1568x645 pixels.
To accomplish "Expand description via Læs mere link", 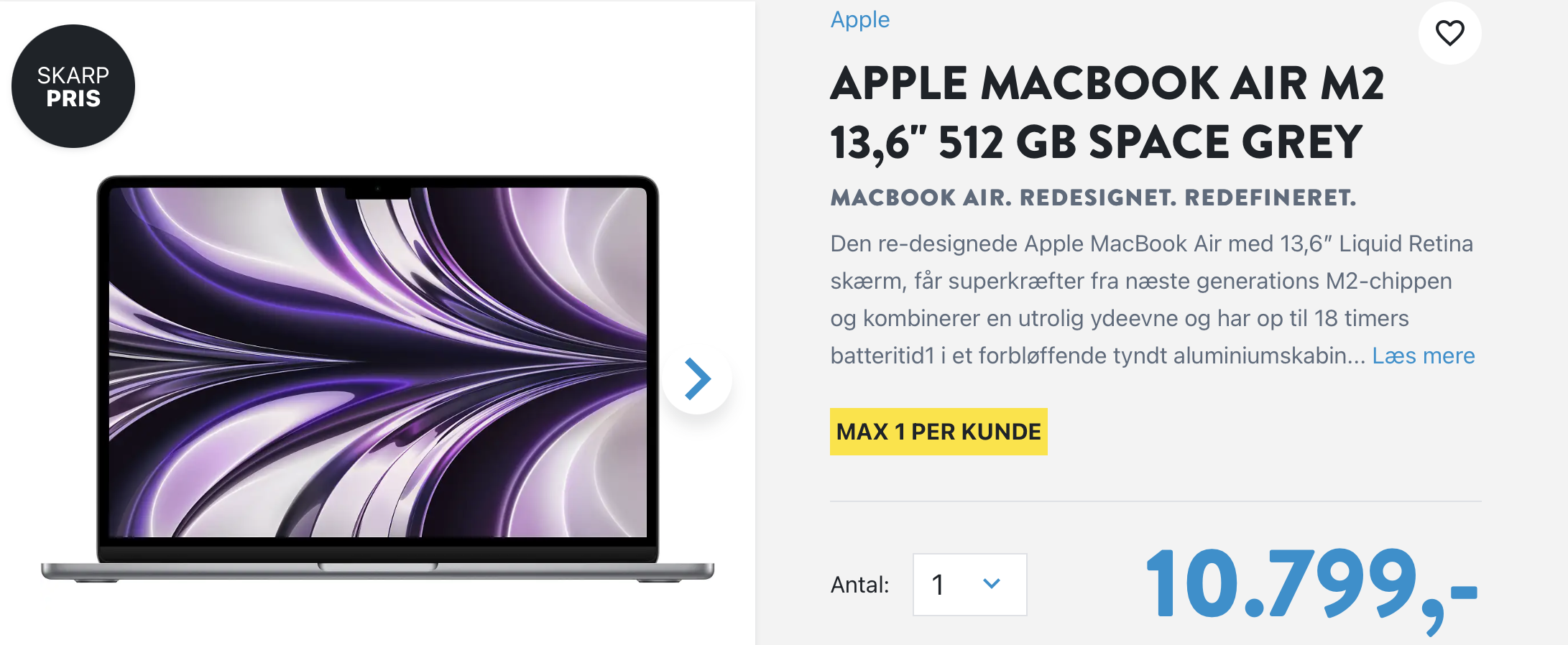I will pos(1423,356).
